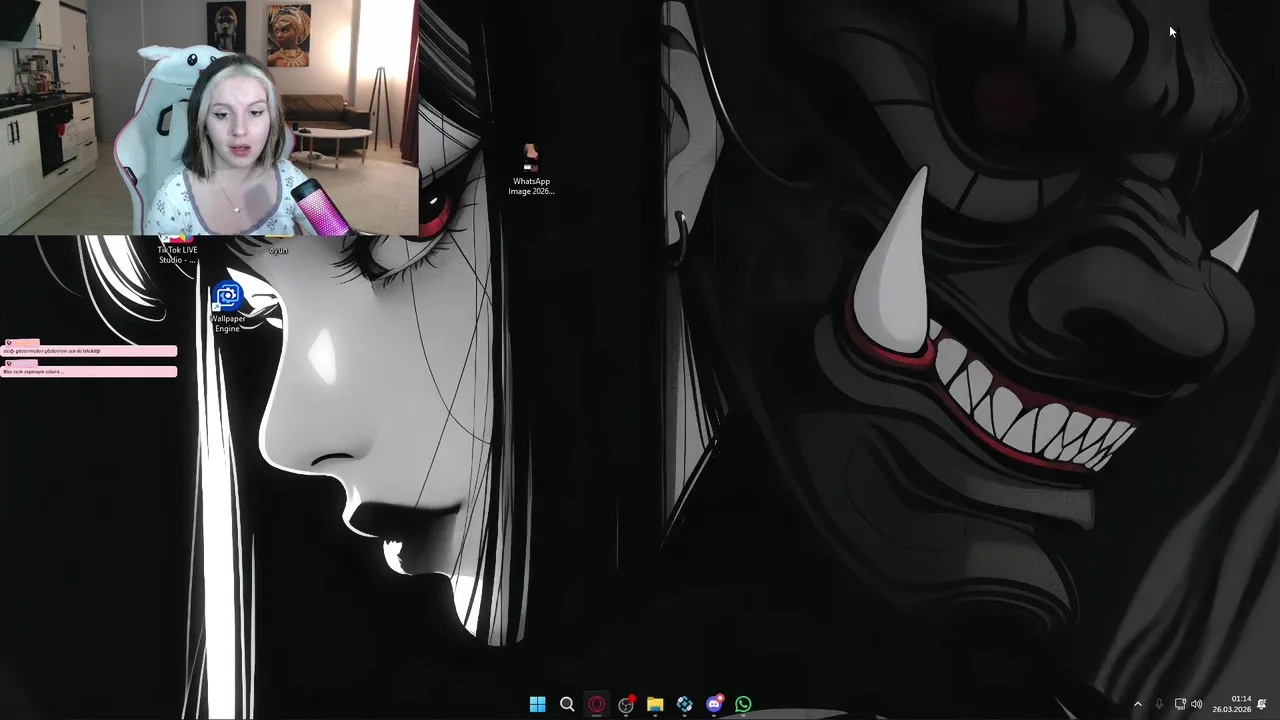Open Discord from the taskbar
The width and height of the screenshot is (1280, 720).
714,704
